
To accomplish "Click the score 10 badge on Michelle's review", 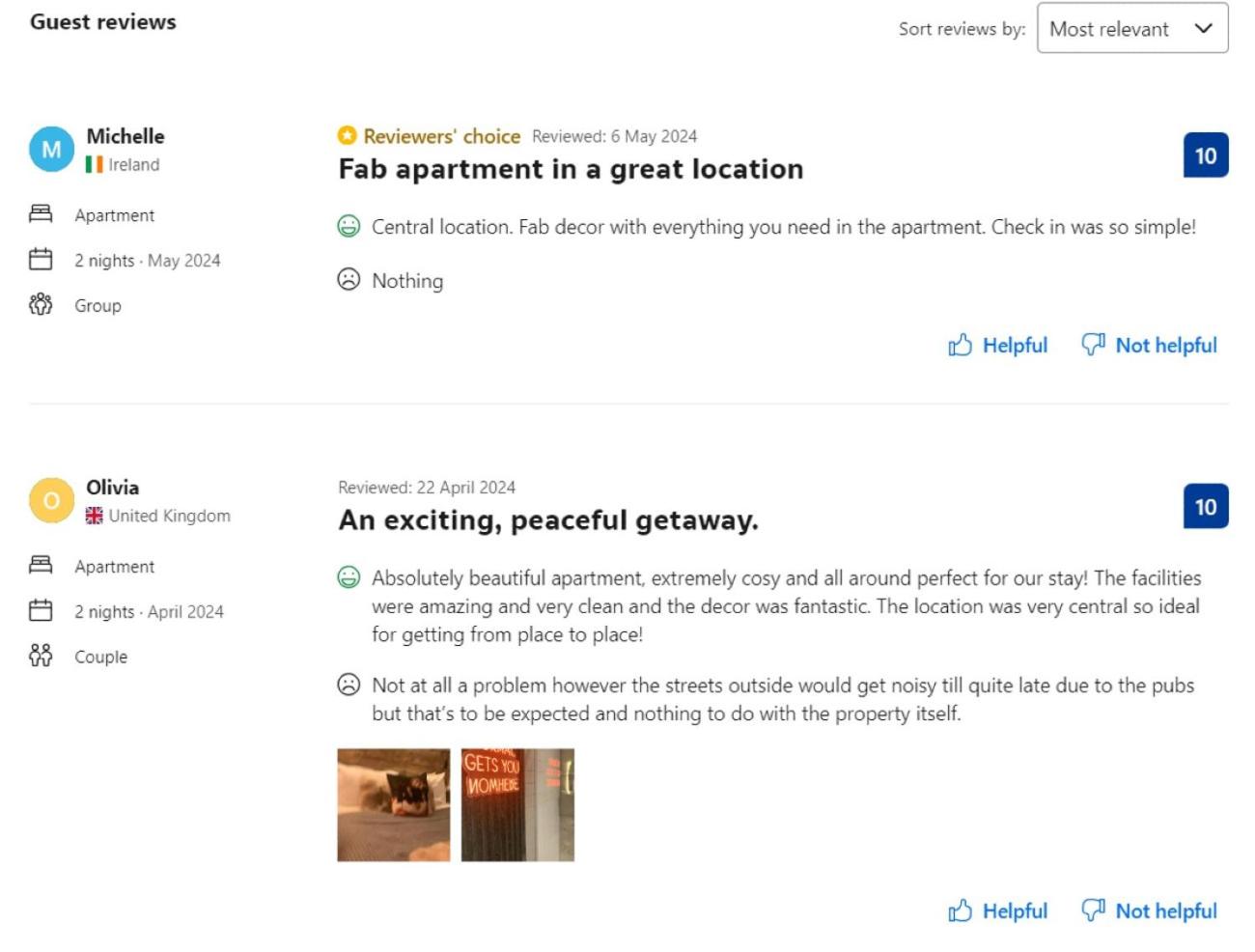I will [x=1205, y=155].
